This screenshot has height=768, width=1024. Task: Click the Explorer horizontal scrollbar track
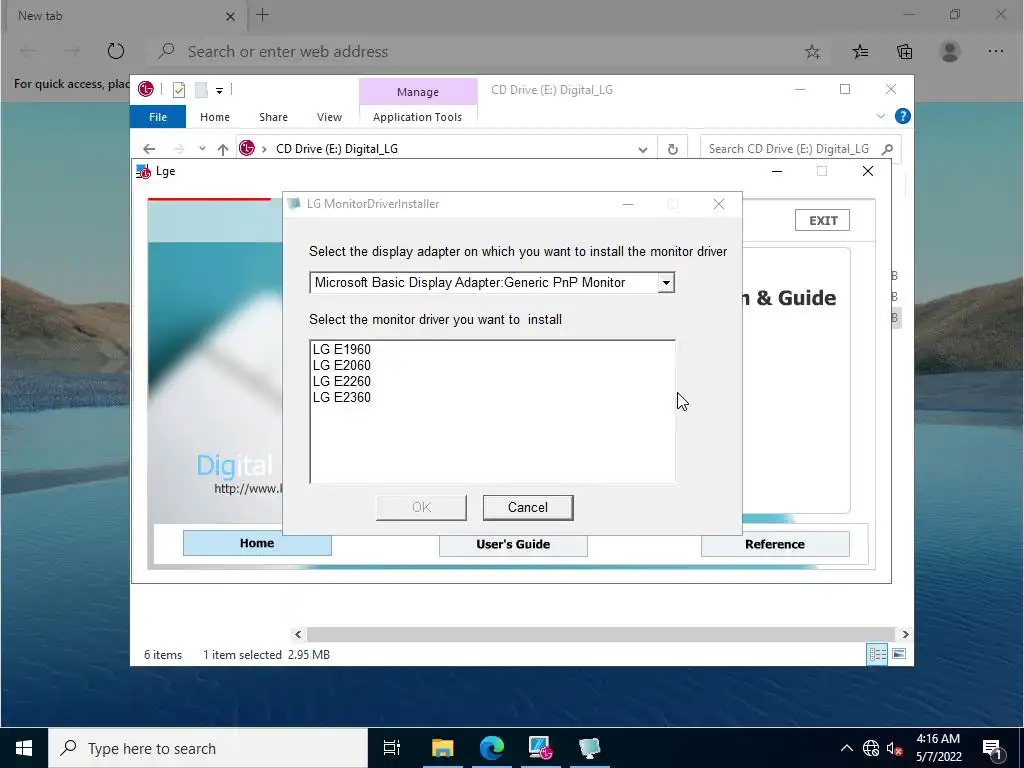tap(600, 634)
